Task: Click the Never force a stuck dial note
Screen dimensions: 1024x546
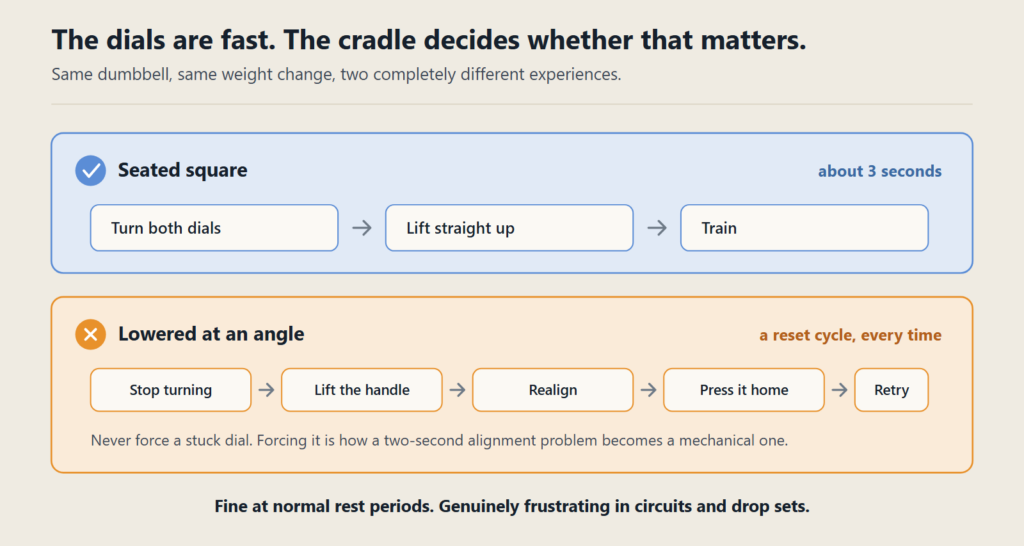Action: (x=440, y=440)
